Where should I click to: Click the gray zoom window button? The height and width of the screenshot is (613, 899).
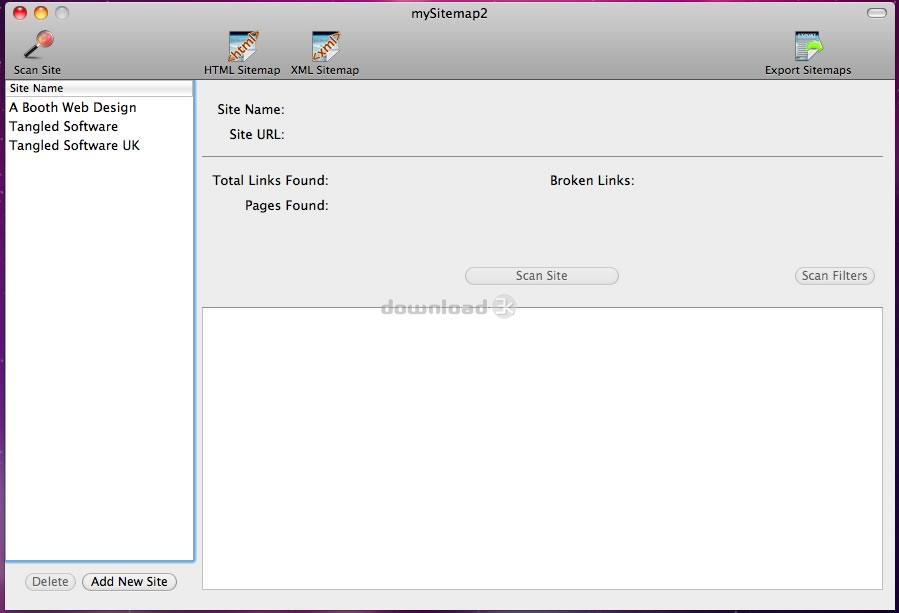pos(62,13)
